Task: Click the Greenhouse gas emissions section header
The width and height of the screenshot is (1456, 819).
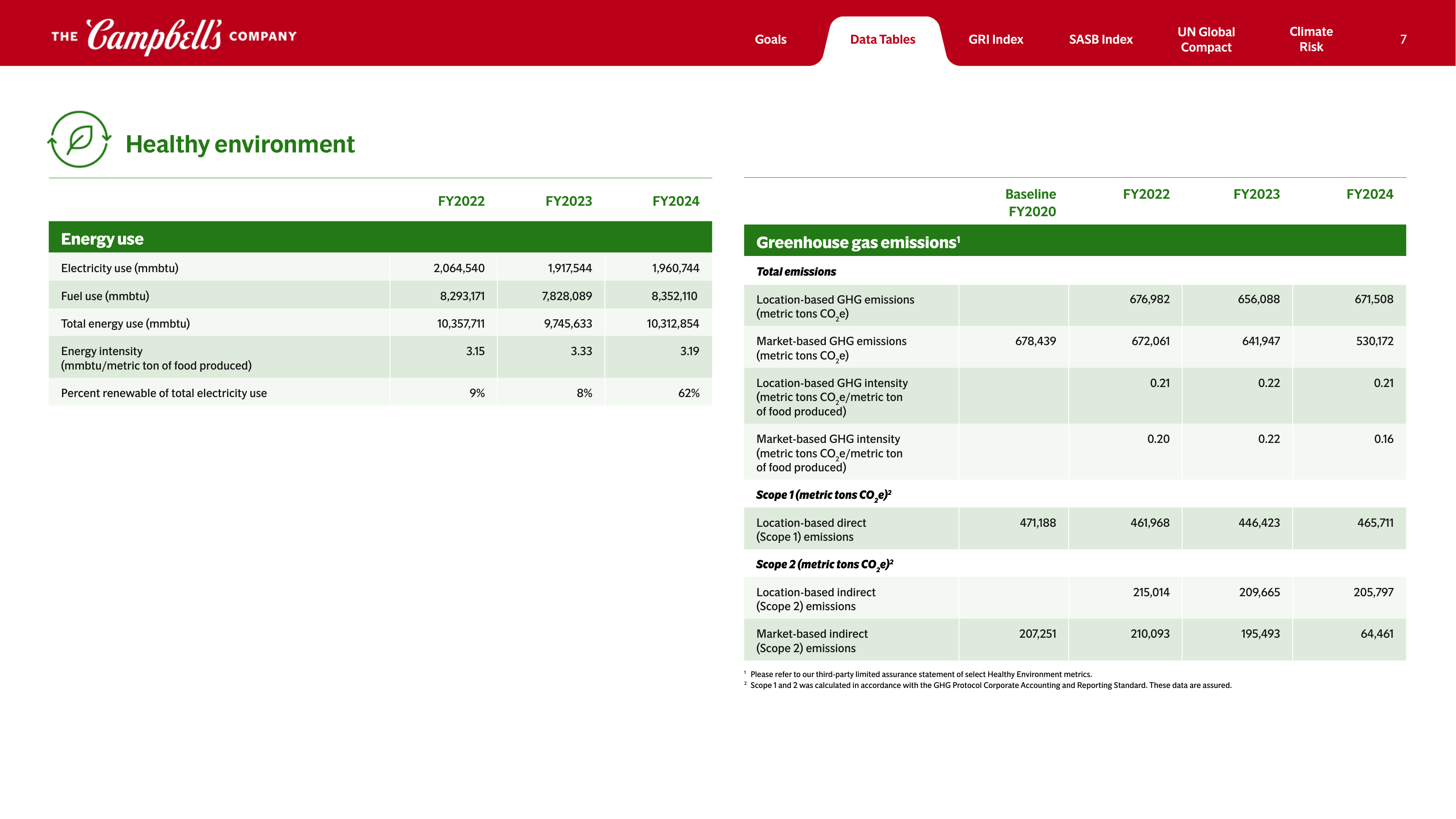Action: (1074, 241)
